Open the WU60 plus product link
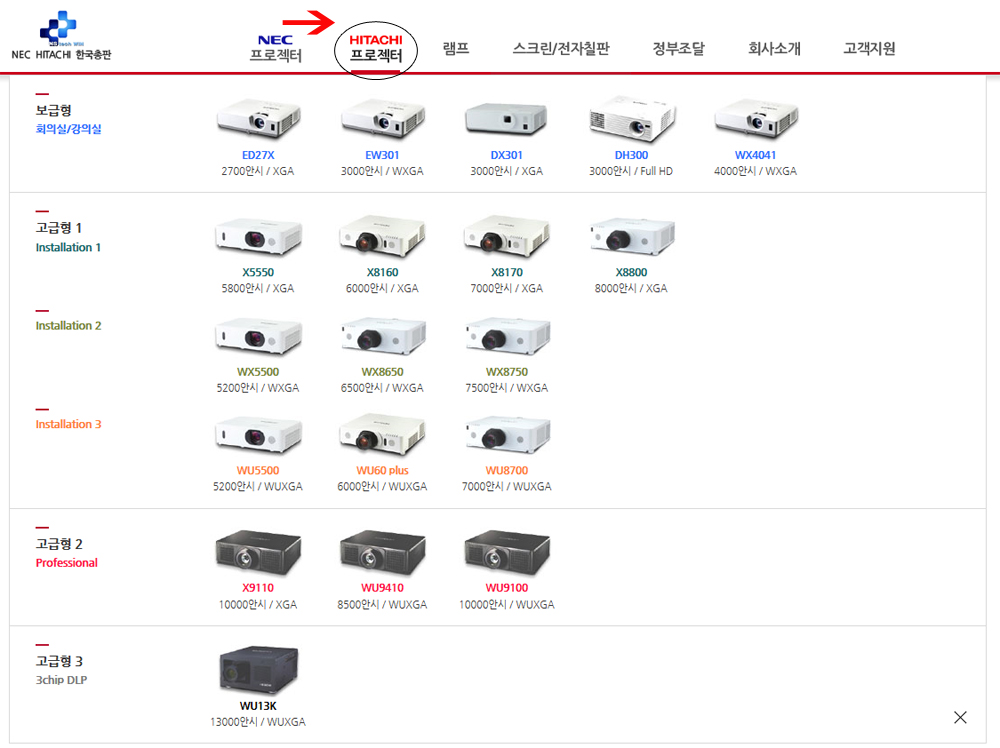1000x748 pixels. click(x=382, y=471)
